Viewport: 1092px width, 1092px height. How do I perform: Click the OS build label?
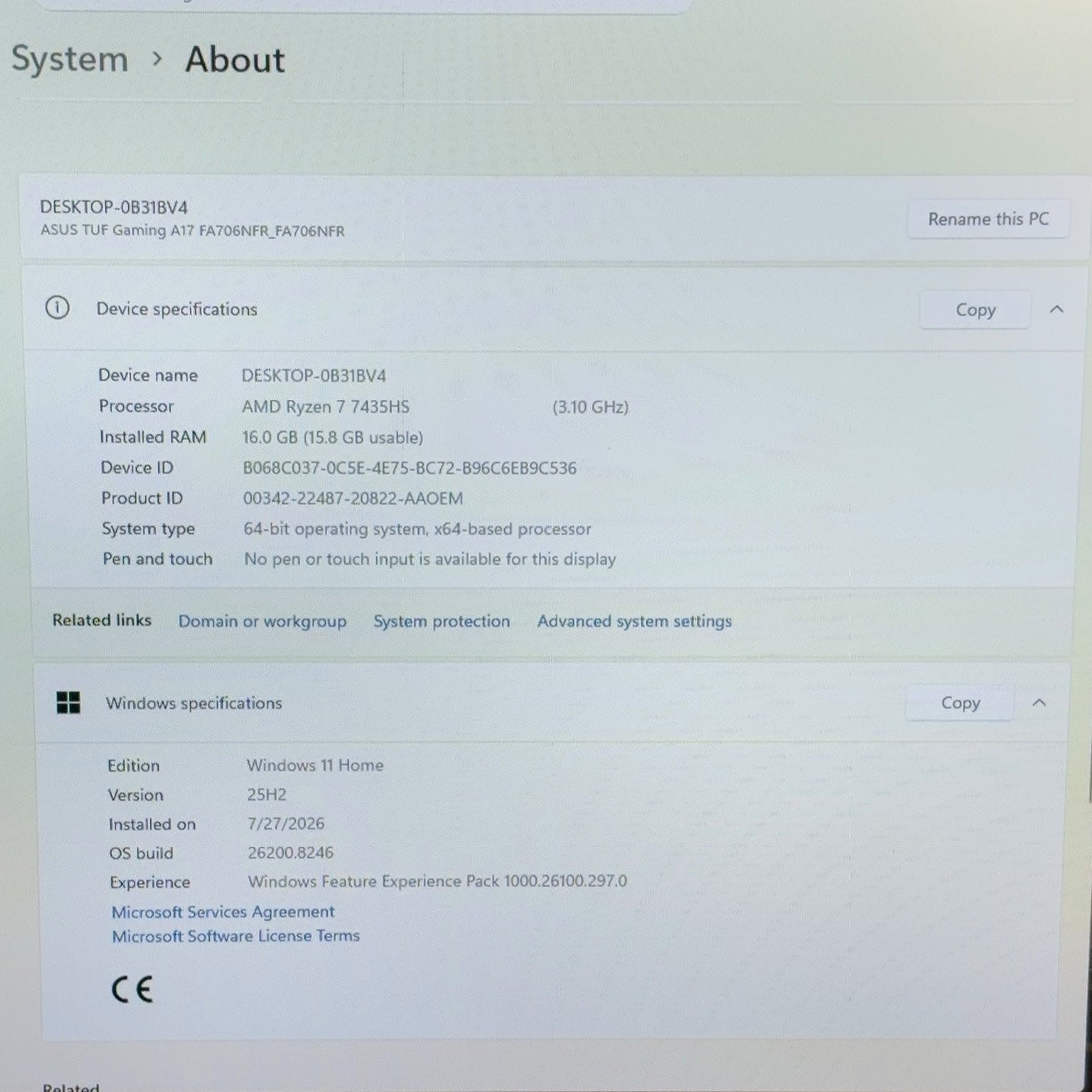pyautogui.click(x=141, y=854)
